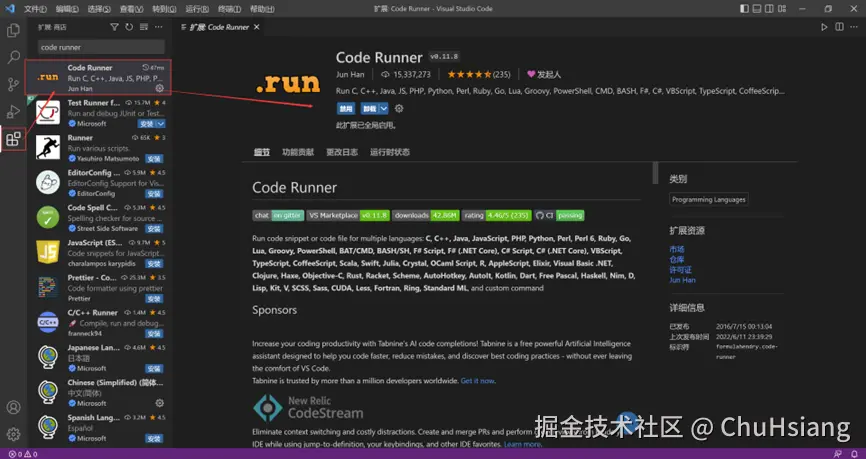Toggle secondary side bar layout button
This screenshot has height=459, width=866.
pyautogui.click(x=769, y=9)
